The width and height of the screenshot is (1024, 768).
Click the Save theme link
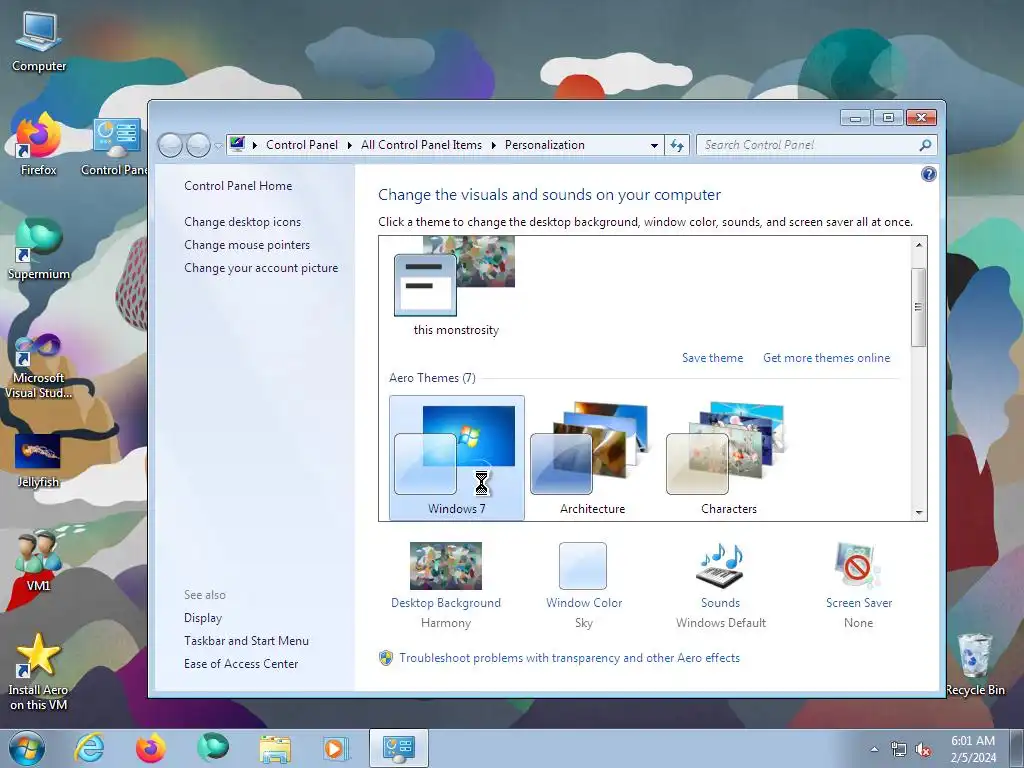712,358
